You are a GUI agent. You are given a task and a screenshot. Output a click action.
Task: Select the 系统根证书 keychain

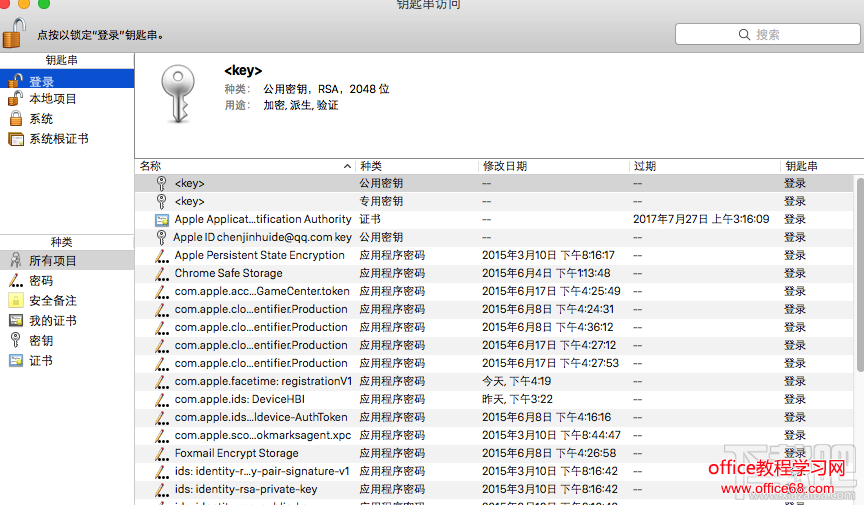[x=58, y=139]
